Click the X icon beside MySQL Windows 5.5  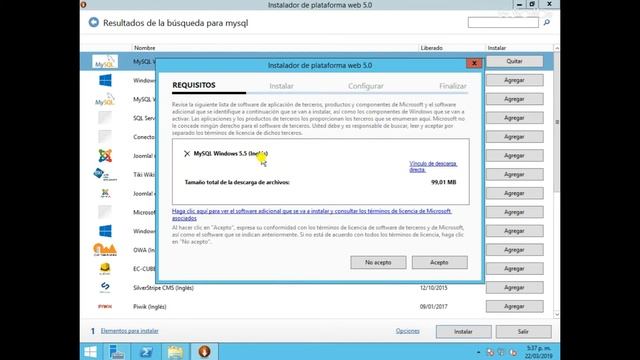(x=187, y=153)
